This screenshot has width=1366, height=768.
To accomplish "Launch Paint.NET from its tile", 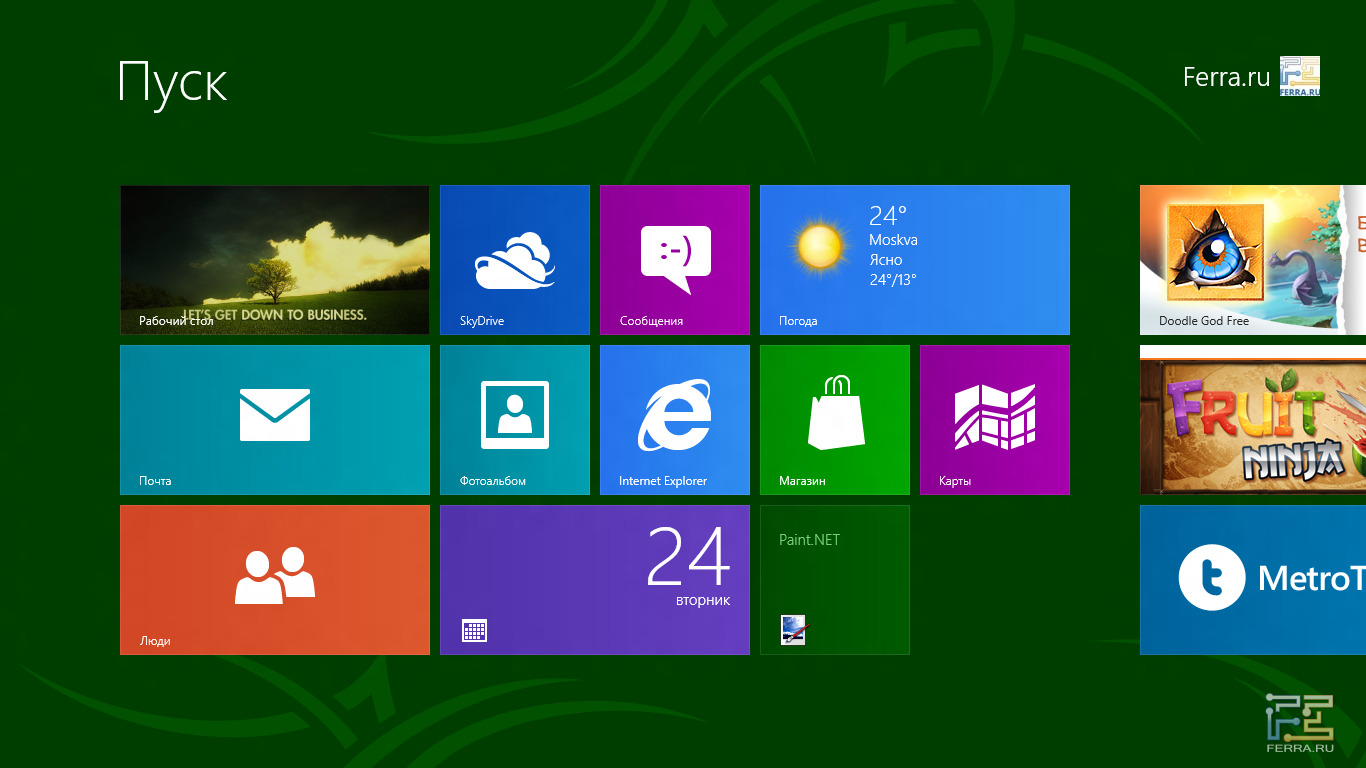I will (834, 580).
